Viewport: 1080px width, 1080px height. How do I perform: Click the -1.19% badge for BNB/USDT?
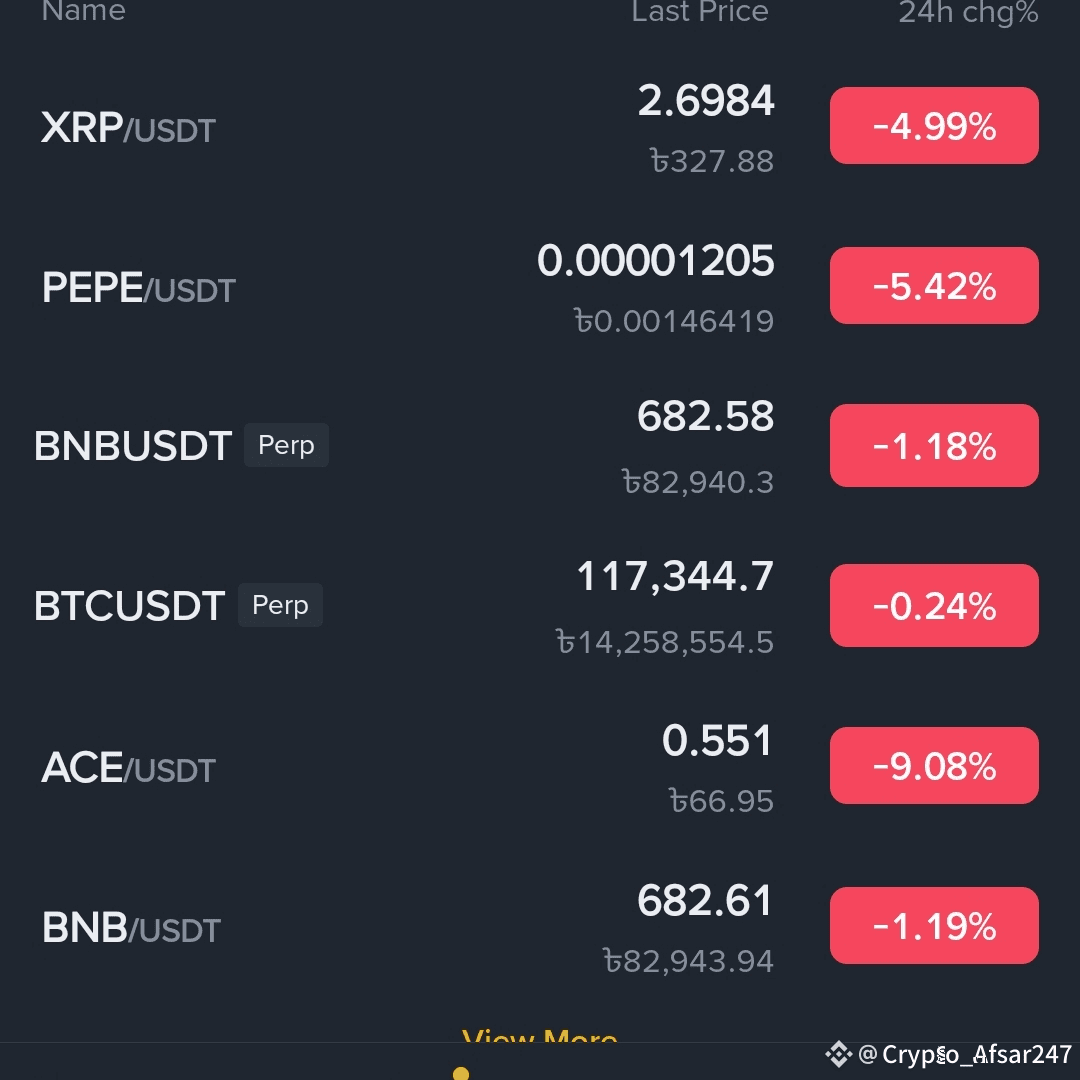pos(934,925)
